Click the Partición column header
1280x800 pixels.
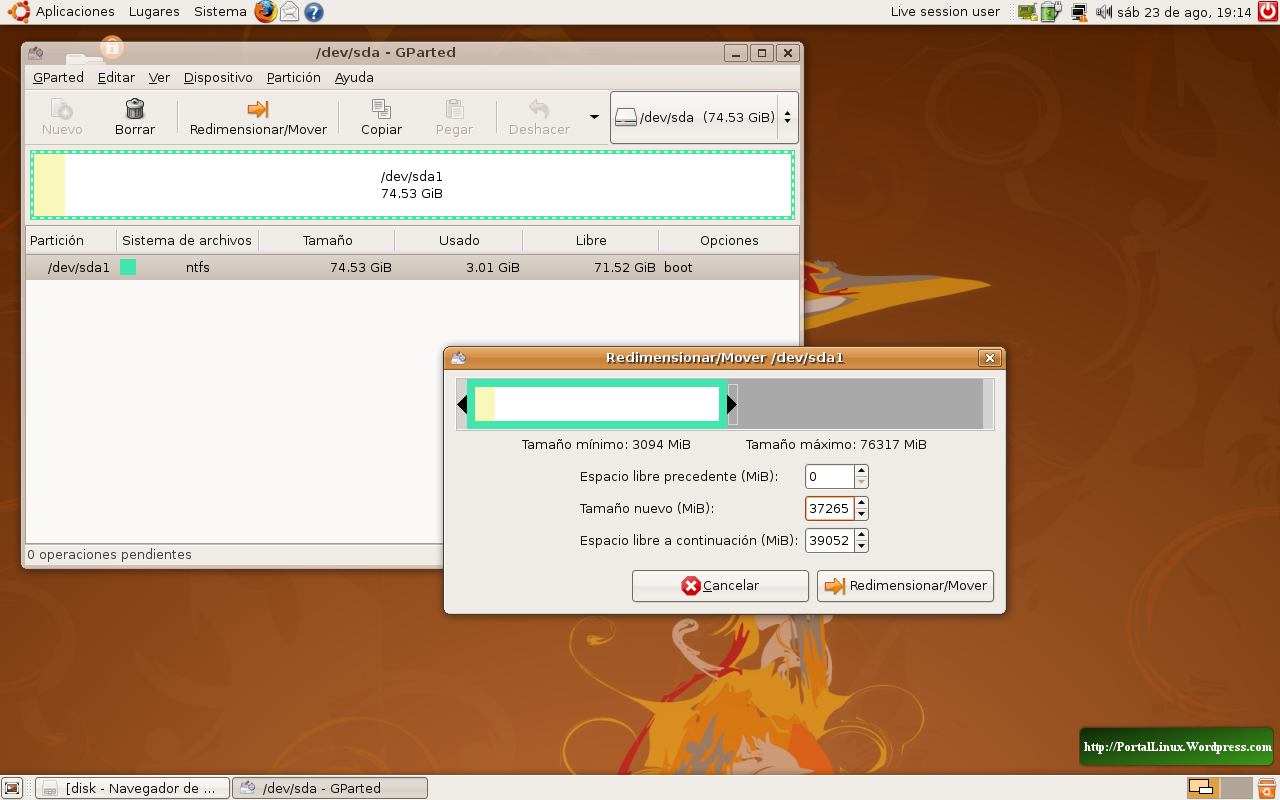[x=71, y=240]
